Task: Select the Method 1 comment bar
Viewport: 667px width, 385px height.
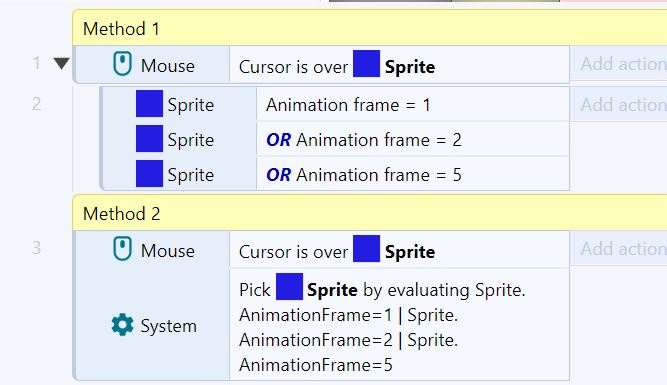Action: pos(370,28)
